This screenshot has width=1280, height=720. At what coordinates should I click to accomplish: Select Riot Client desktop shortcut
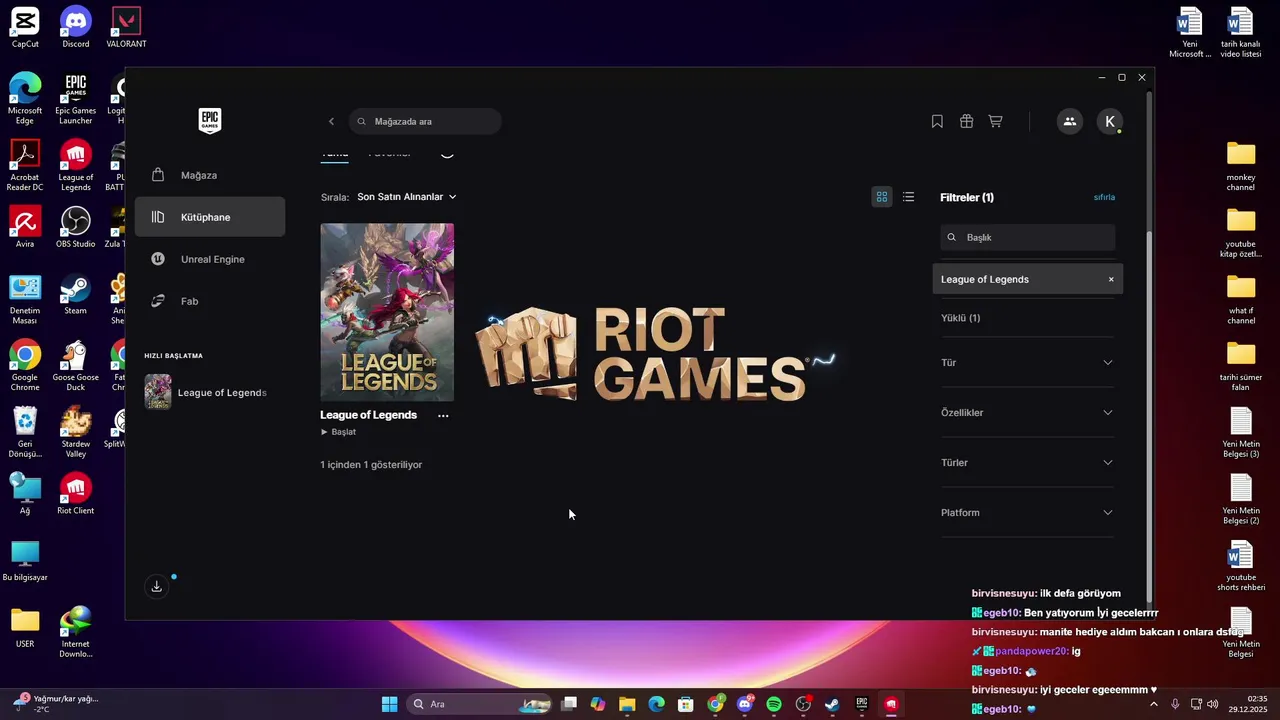click(76, 495)
